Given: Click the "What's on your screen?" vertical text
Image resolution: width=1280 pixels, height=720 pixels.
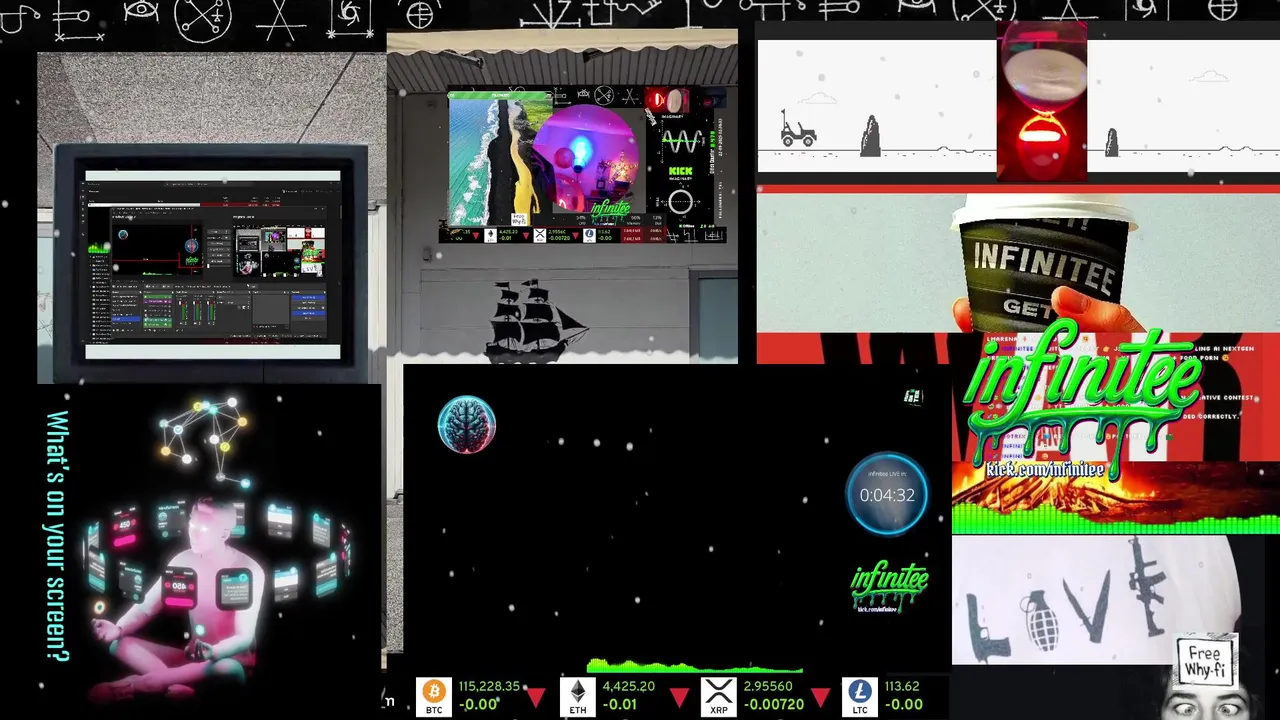Looking at the screenshot, I should pyautogui.click(x=57, y=536).
